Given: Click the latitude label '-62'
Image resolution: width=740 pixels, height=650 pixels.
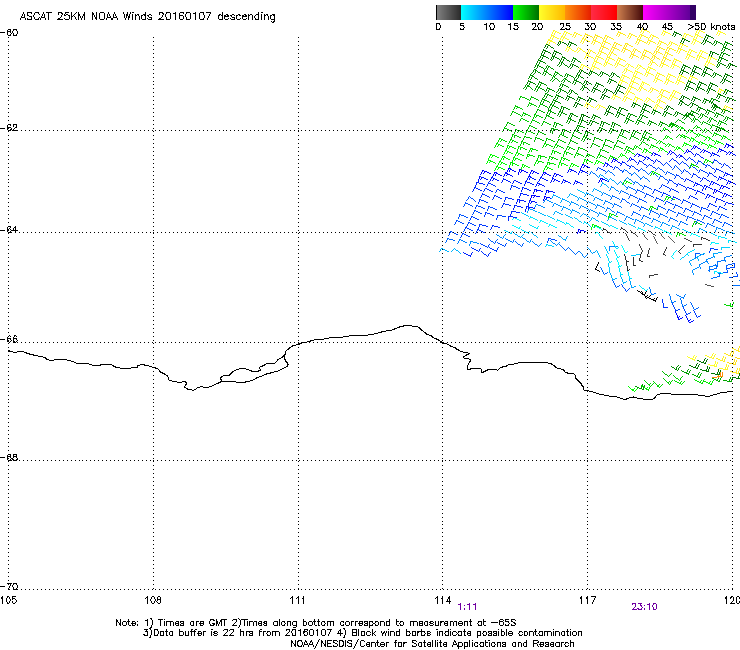Looking at the screenshot, I should [x=9, y=128].
